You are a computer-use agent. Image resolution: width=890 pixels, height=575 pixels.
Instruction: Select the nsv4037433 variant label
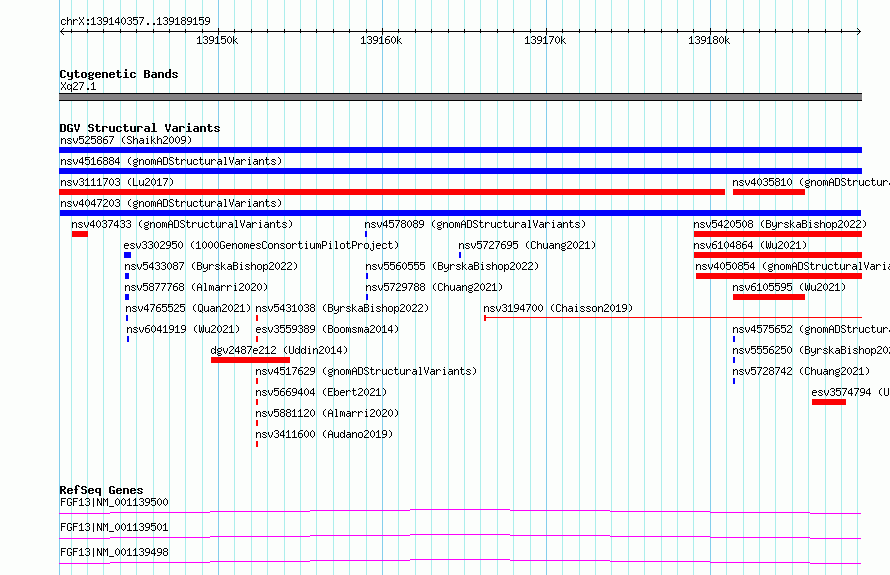tap(182, 224)
